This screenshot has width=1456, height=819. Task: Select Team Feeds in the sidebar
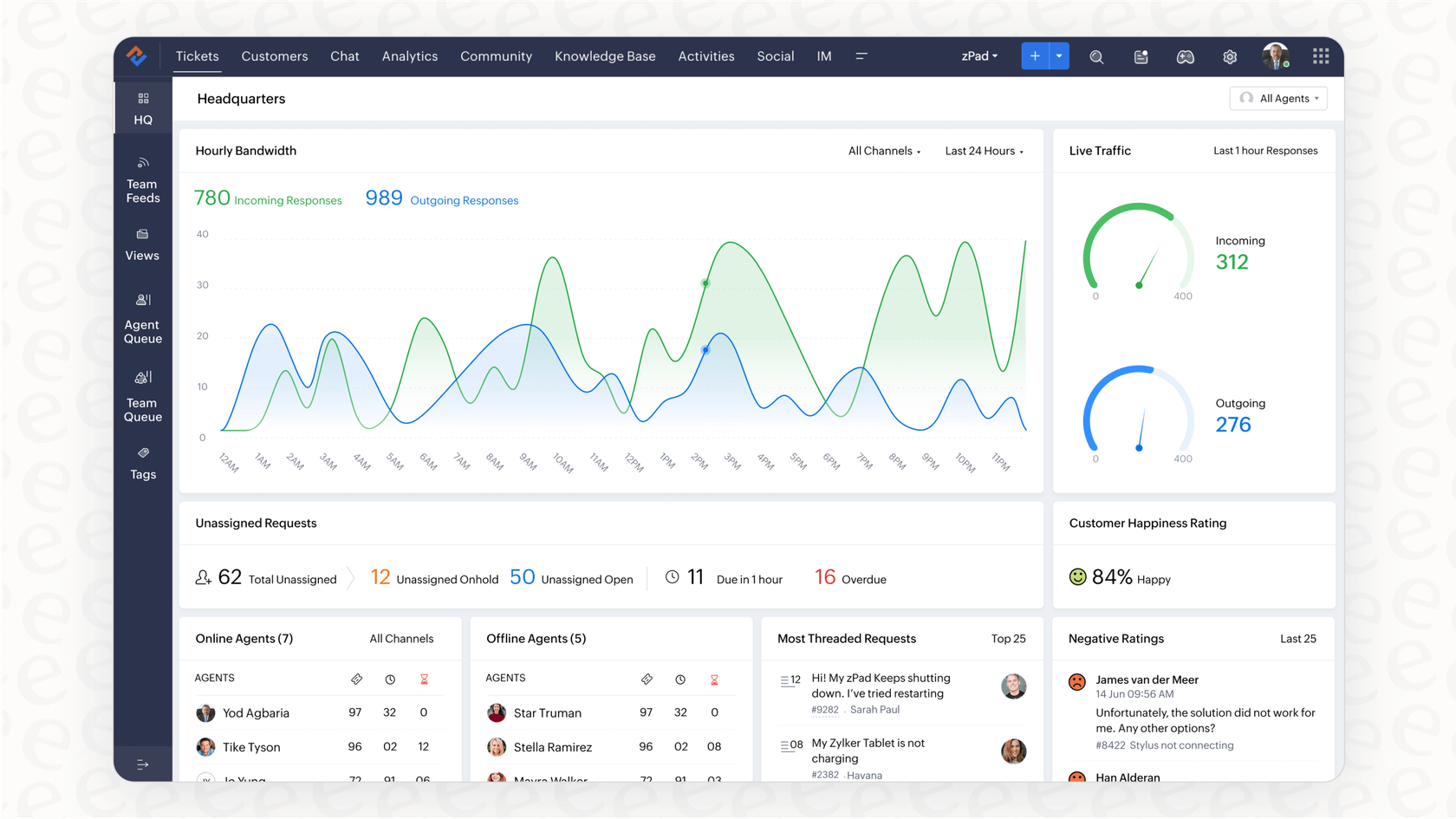(142, 179)
